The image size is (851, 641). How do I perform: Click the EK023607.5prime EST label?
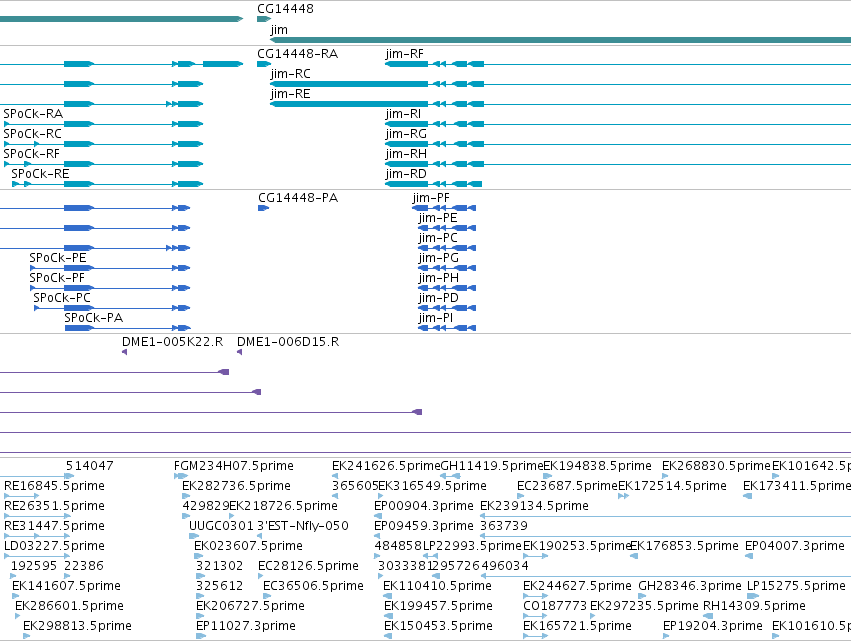tap(249, 547)
